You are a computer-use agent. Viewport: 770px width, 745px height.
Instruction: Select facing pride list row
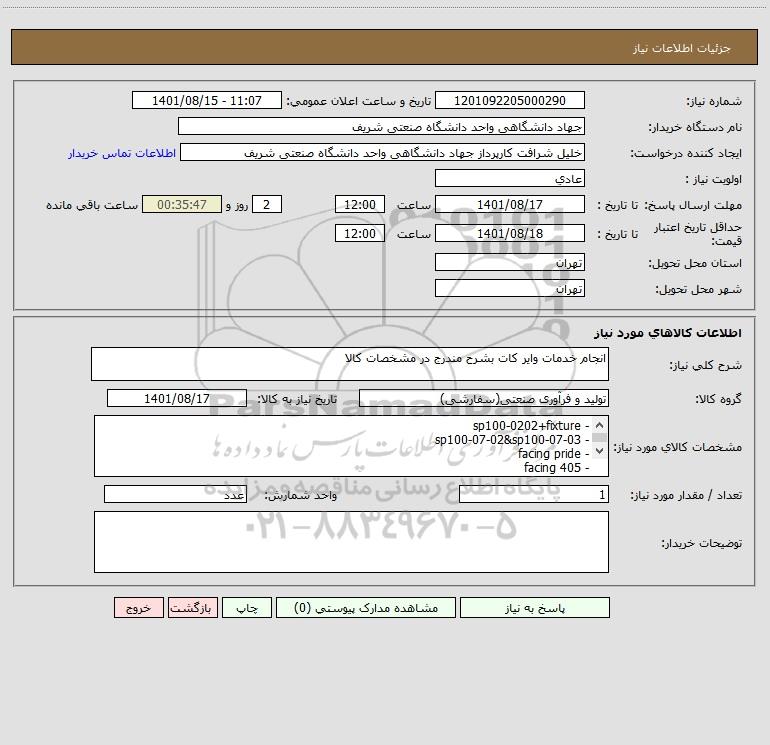[x=553, y=454]
